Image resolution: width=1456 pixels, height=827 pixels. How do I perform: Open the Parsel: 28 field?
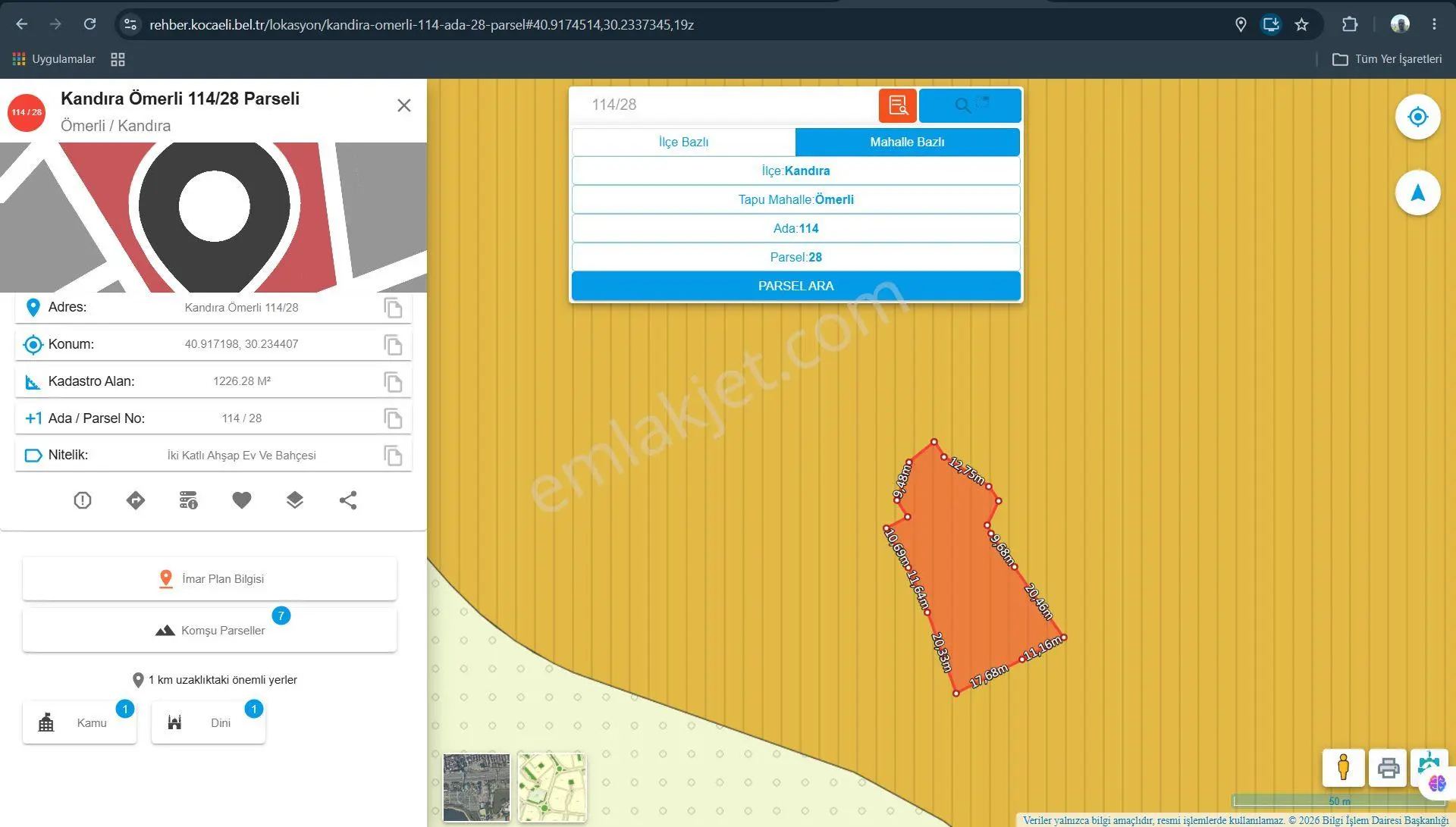(795, 257)
